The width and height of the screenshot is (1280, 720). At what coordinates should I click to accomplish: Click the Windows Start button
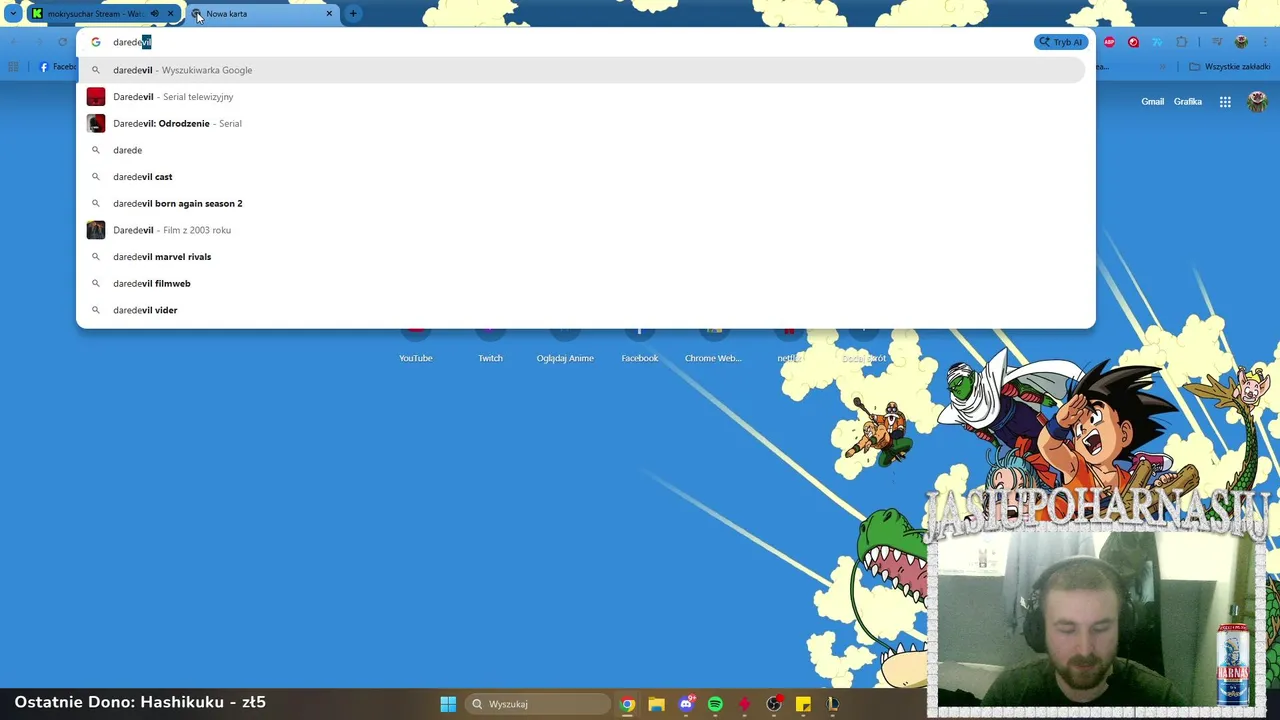(448, 704)
